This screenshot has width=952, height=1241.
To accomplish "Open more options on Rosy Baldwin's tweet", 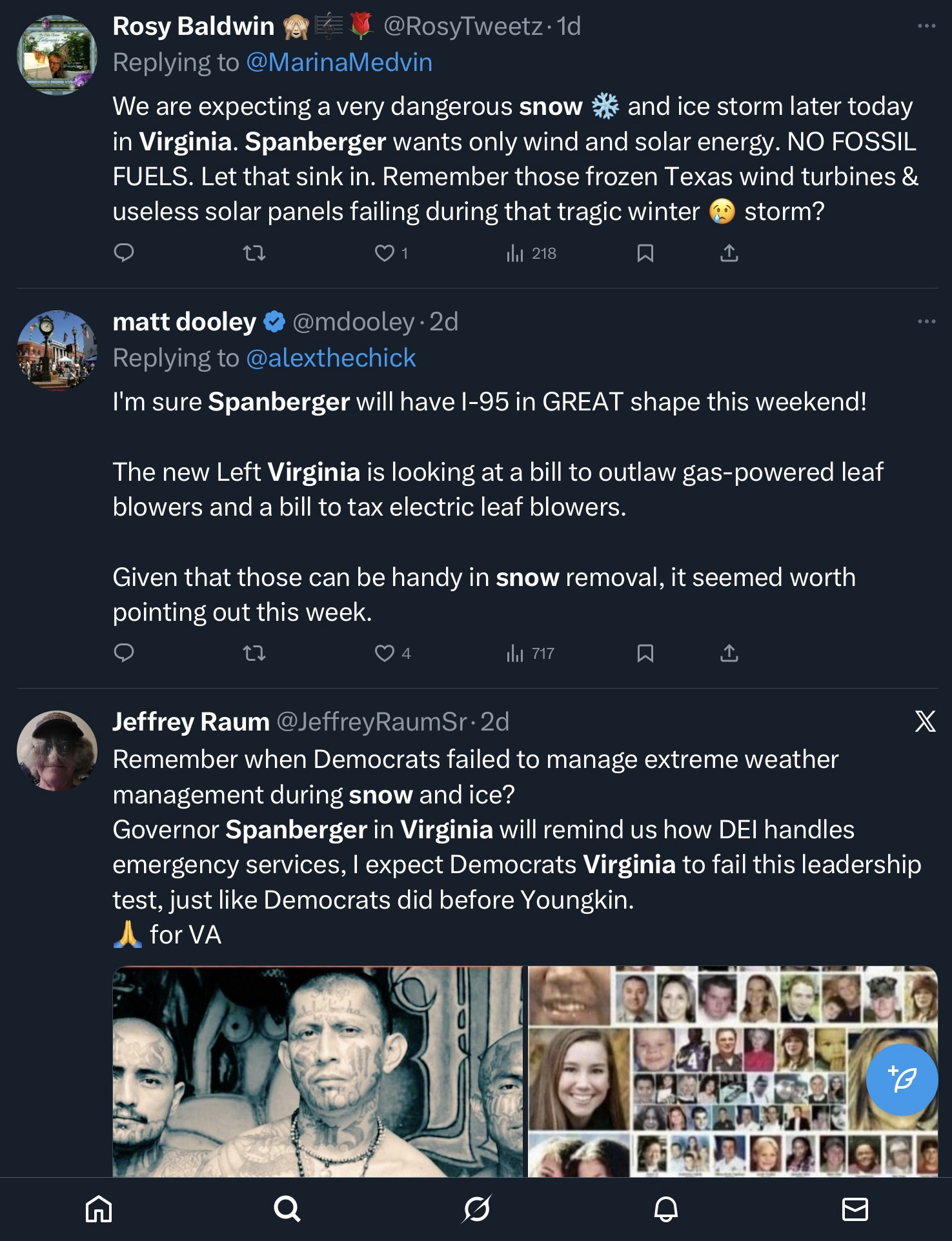I will (x=926, y=26).
